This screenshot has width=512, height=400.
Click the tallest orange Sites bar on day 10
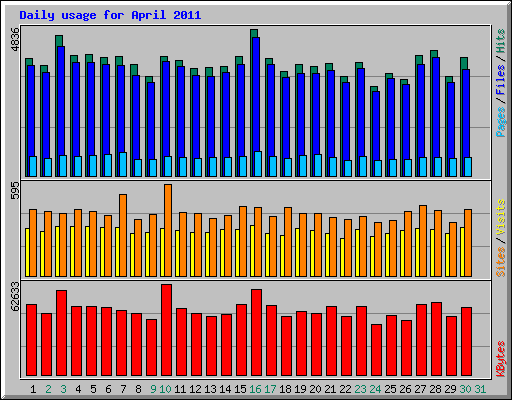168,230
